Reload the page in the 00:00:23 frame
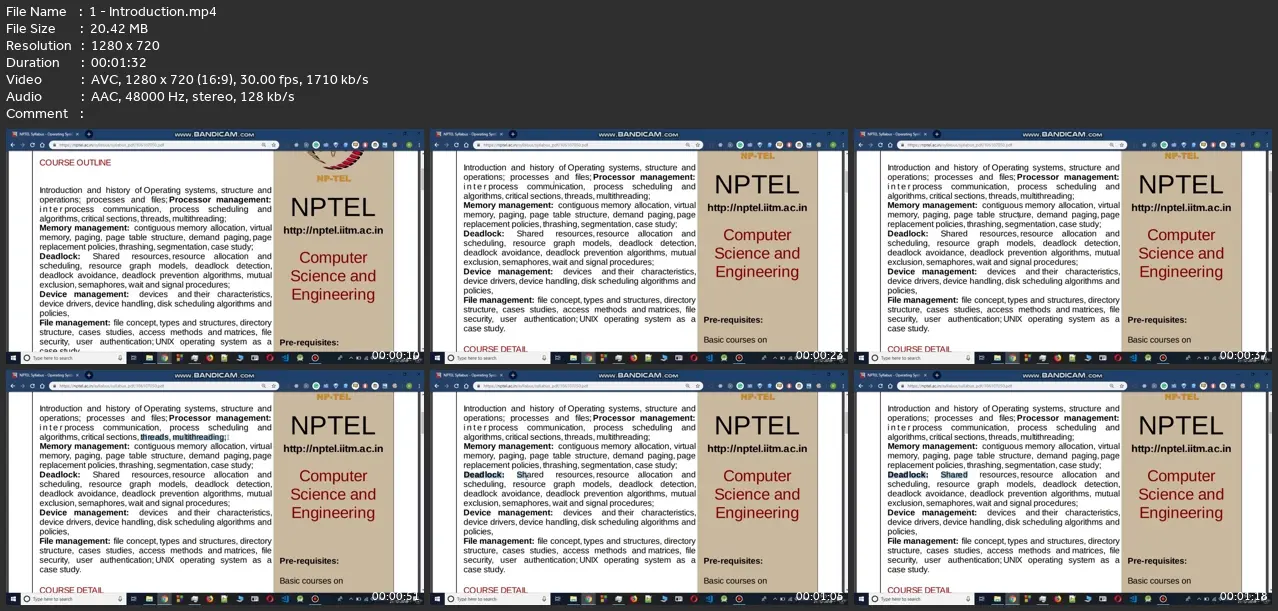This screenshot has height=611, width=1278. [x=456, y=145]
